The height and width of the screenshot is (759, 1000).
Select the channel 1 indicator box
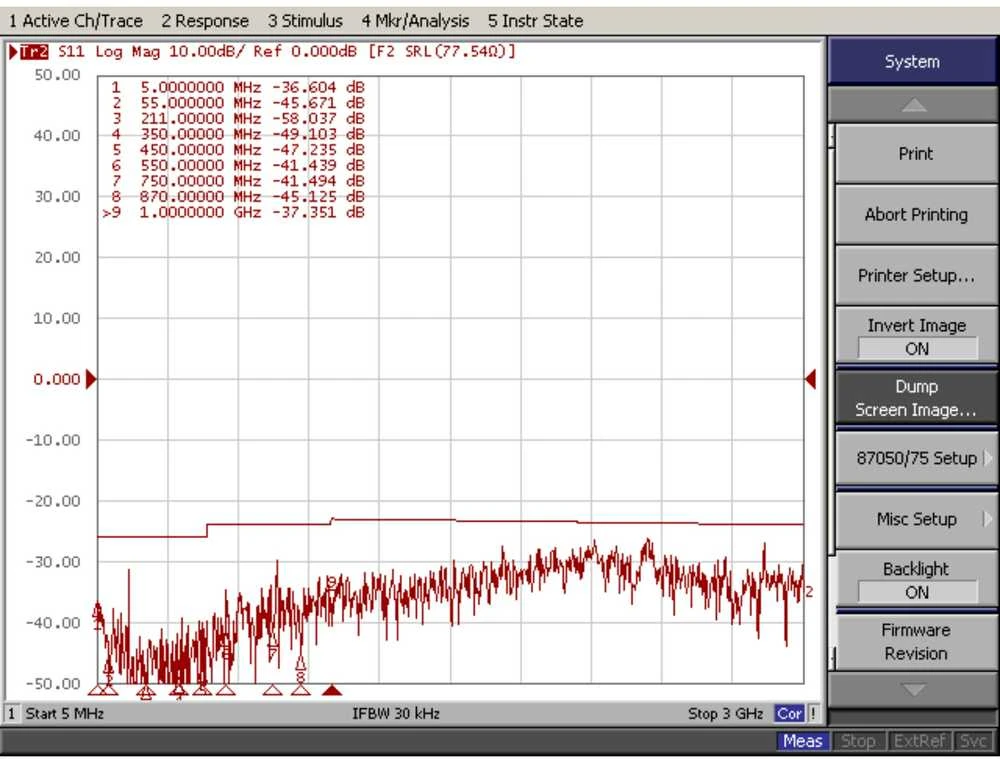click(11, 714)
